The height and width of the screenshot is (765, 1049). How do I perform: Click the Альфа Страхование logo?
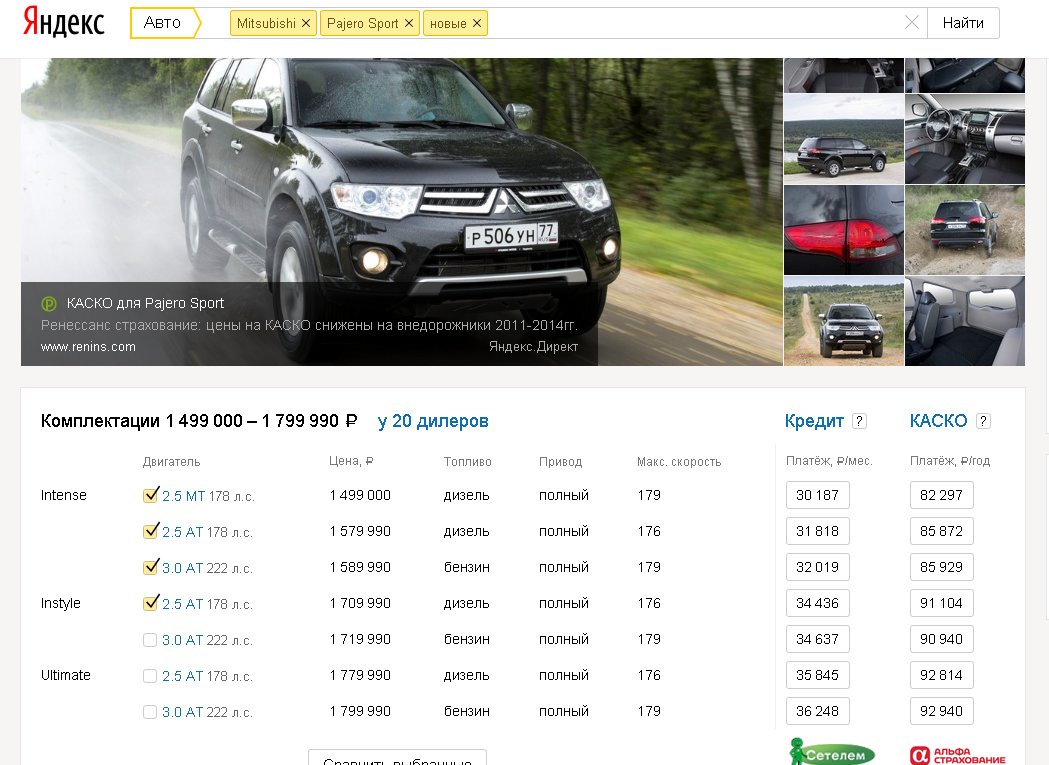coord(958,755)
